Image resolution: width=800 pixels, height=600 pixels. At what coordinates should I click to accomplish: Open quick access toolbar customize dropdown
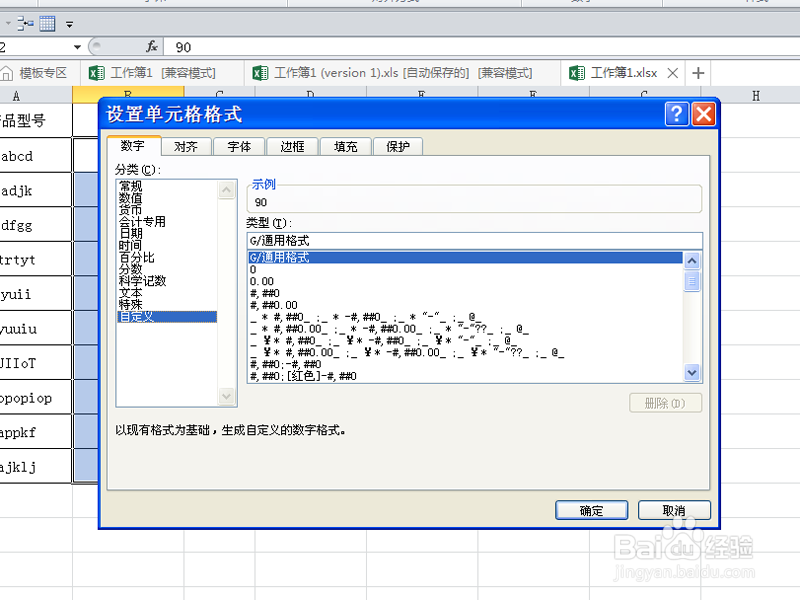pyautogui.click(x=69, y=24)
